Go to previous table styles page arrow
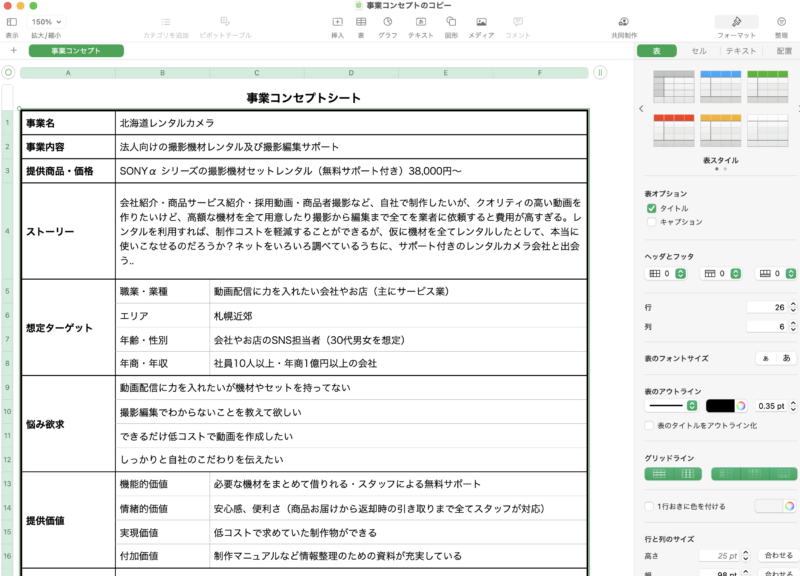 click(641, 109)
